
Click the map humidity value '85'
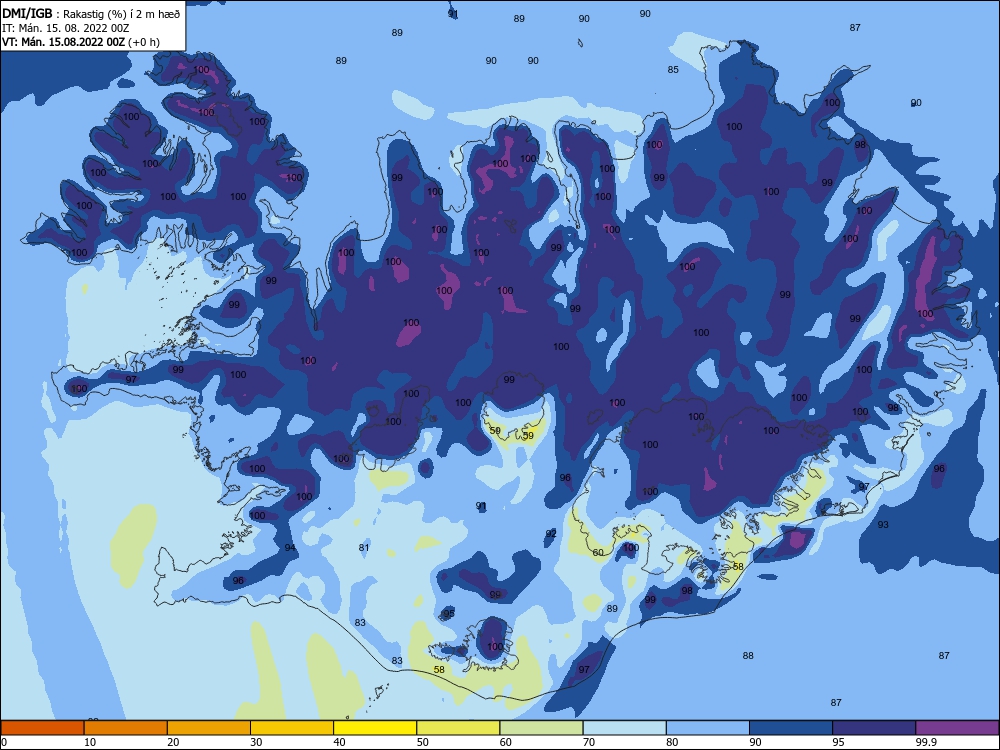[673, 70]
